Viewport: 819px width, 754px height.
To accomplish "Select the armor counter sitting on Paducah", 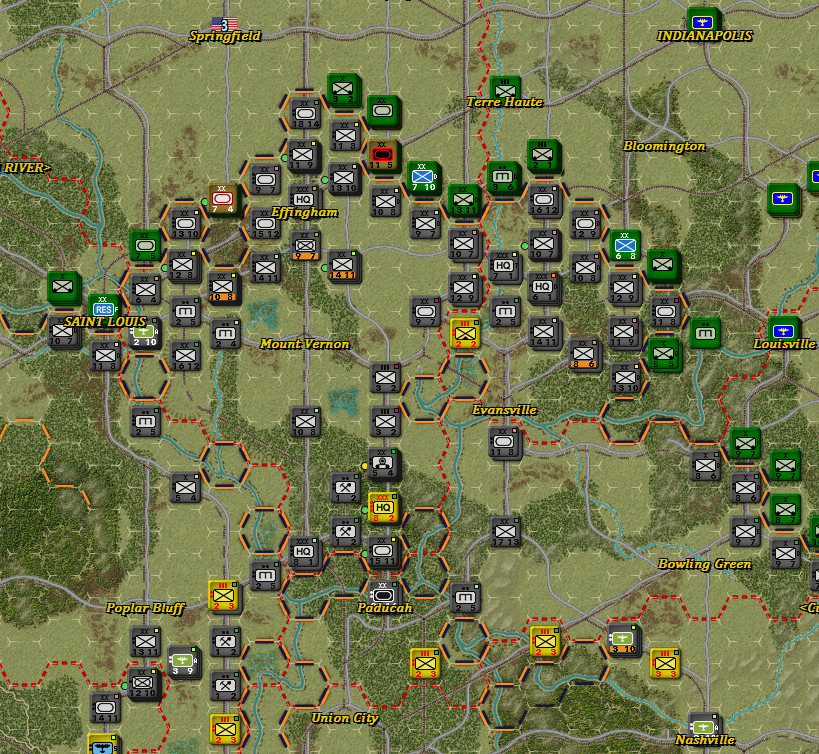I will coord(383,595).
